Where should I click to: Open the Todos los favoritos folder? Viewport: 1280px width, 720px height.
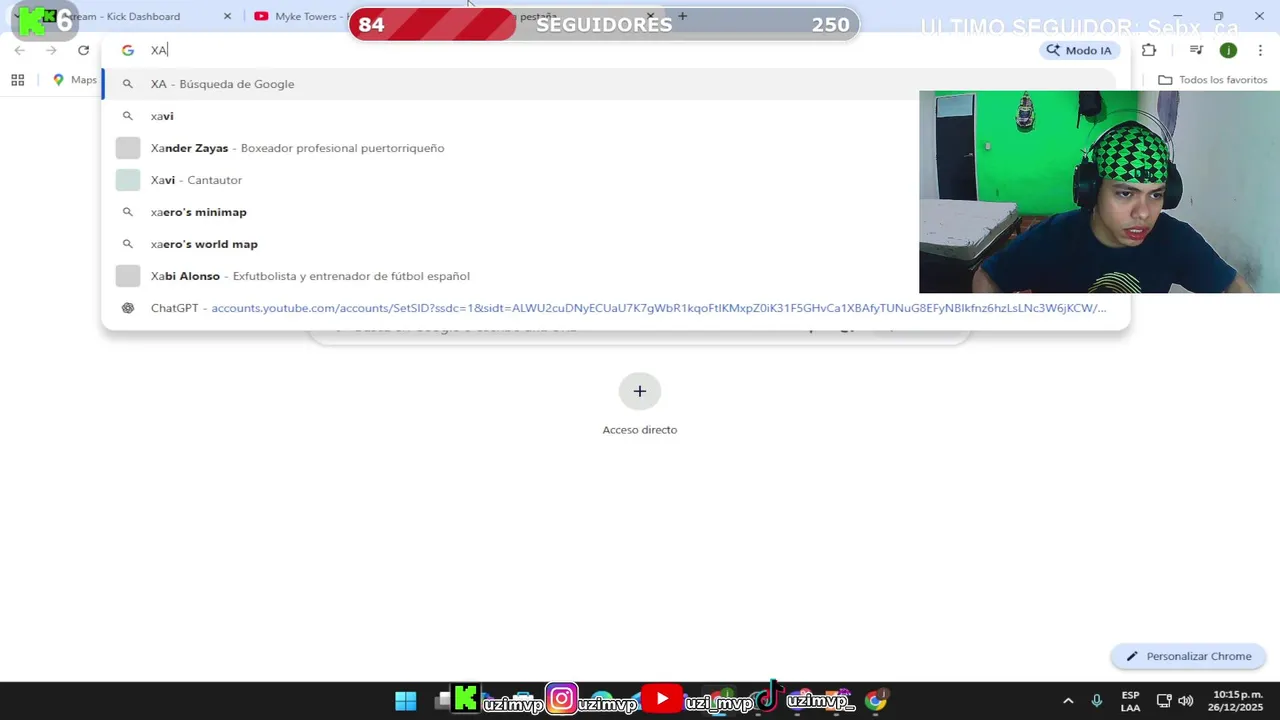[1212, 80]
